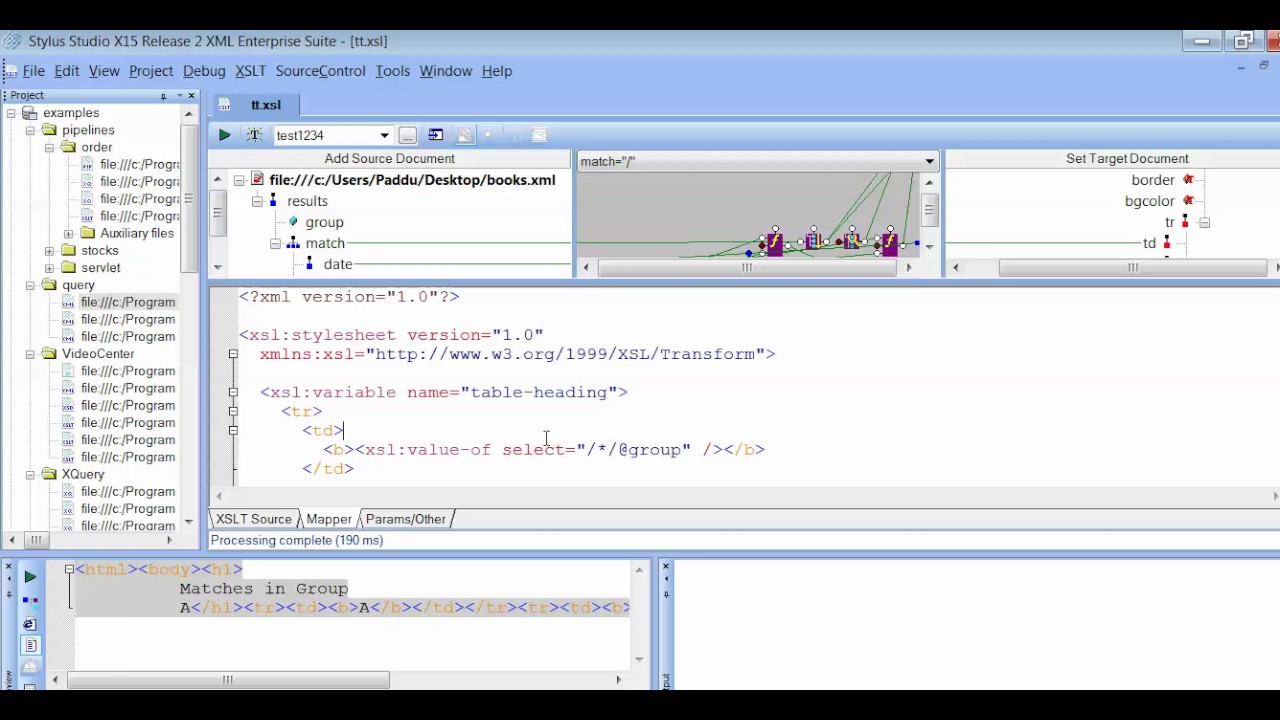Open the Tools menu

[x=392, y=71]
